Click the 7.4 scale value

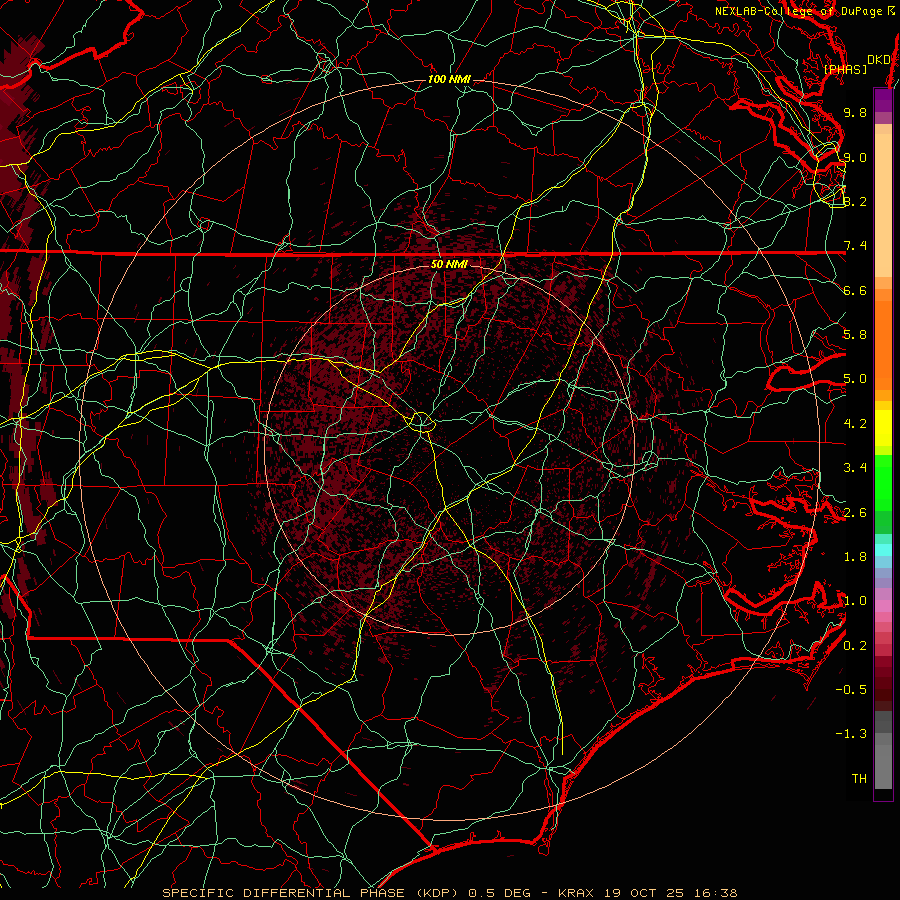(x=855, y=246)
